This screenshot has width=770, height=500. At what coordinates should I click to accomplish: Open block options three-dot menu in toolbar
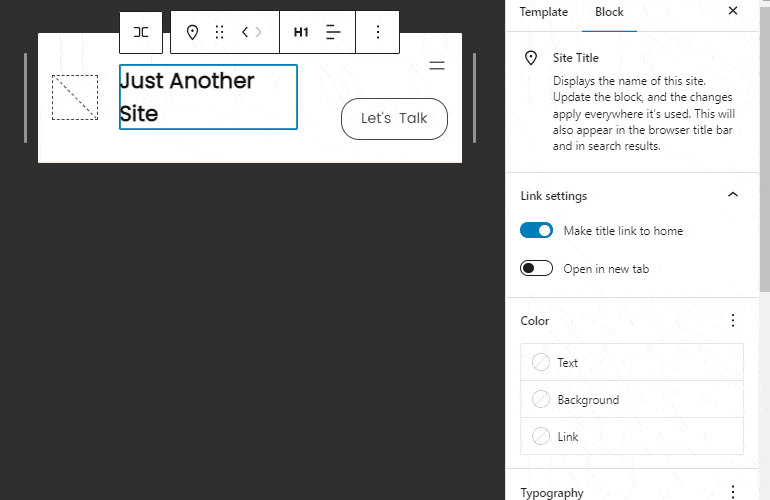(x=378, y=32)
